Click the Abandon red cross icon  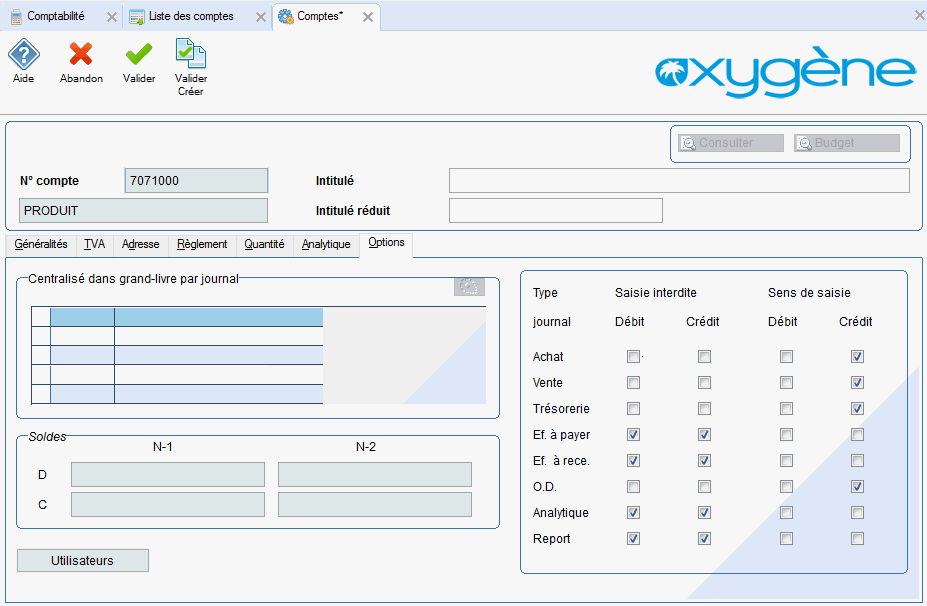pos(81,54)
